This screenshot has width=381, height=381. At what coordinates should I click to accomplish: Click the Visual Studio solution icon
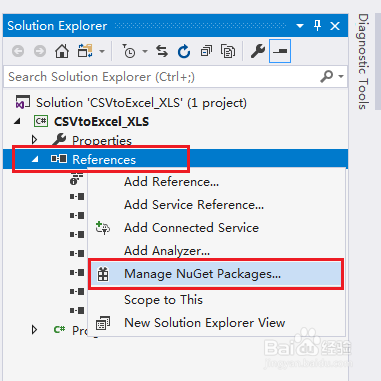coord(23,102)
